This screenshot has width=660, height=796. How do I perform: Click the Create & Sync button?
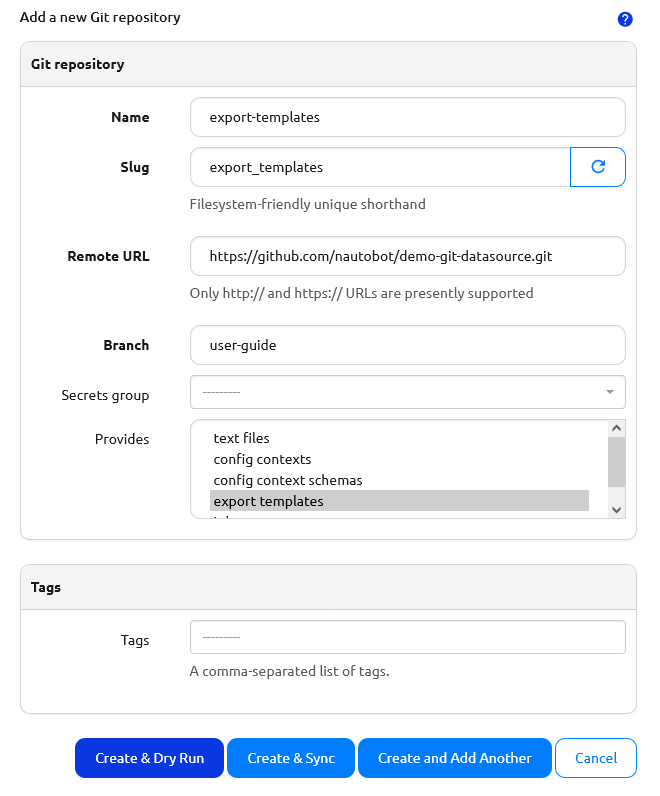tap(291, 758)
